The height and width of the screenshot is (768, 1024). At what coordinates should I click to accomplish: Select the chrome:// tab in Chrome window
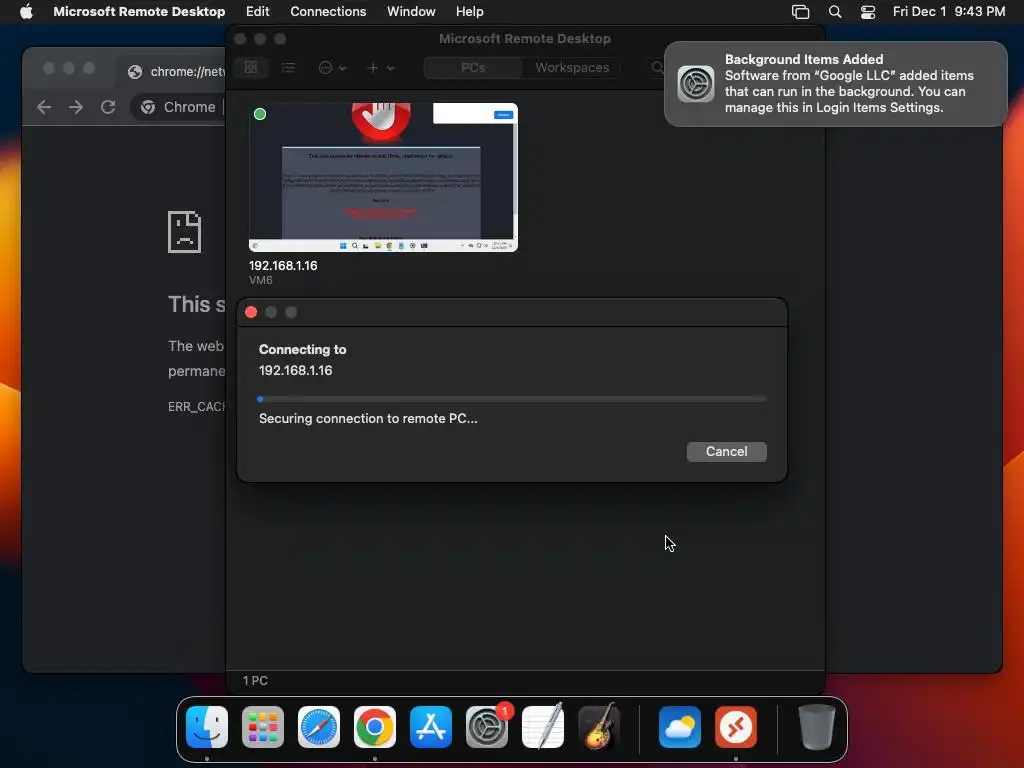pyautogui.click(x=176, y=71)
